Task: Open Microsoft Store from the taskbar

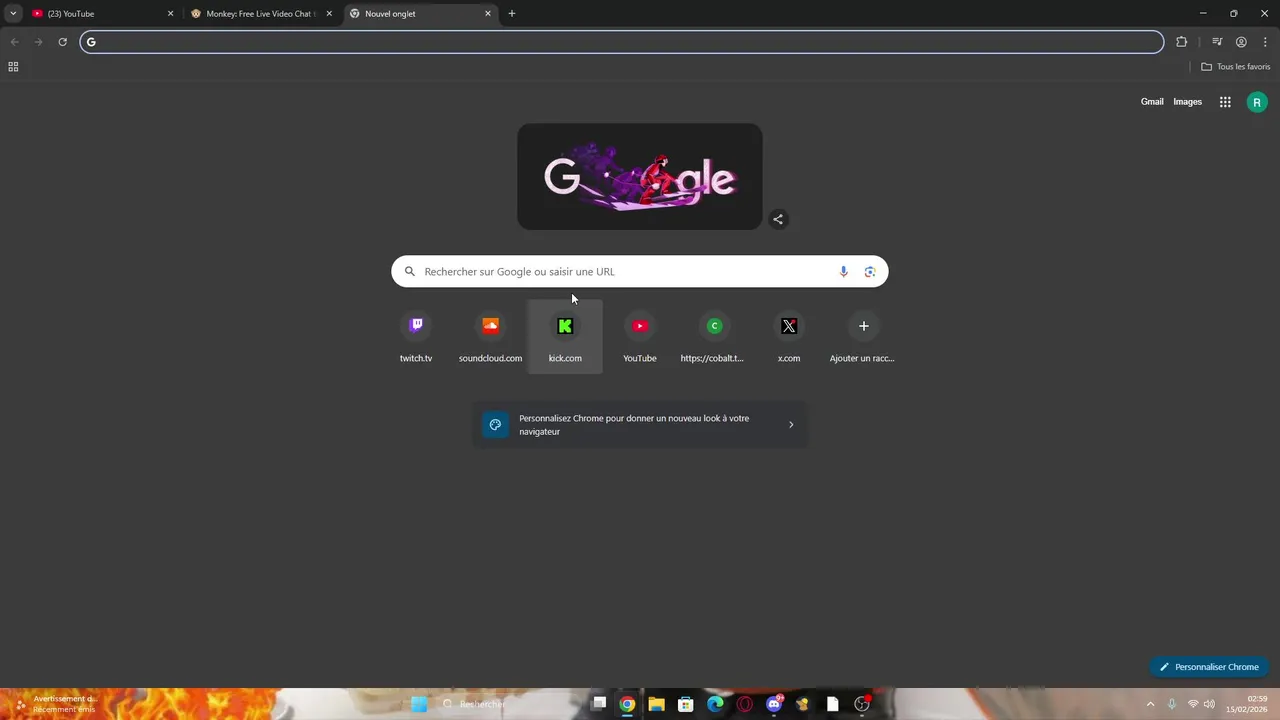Action: (685, 704)
